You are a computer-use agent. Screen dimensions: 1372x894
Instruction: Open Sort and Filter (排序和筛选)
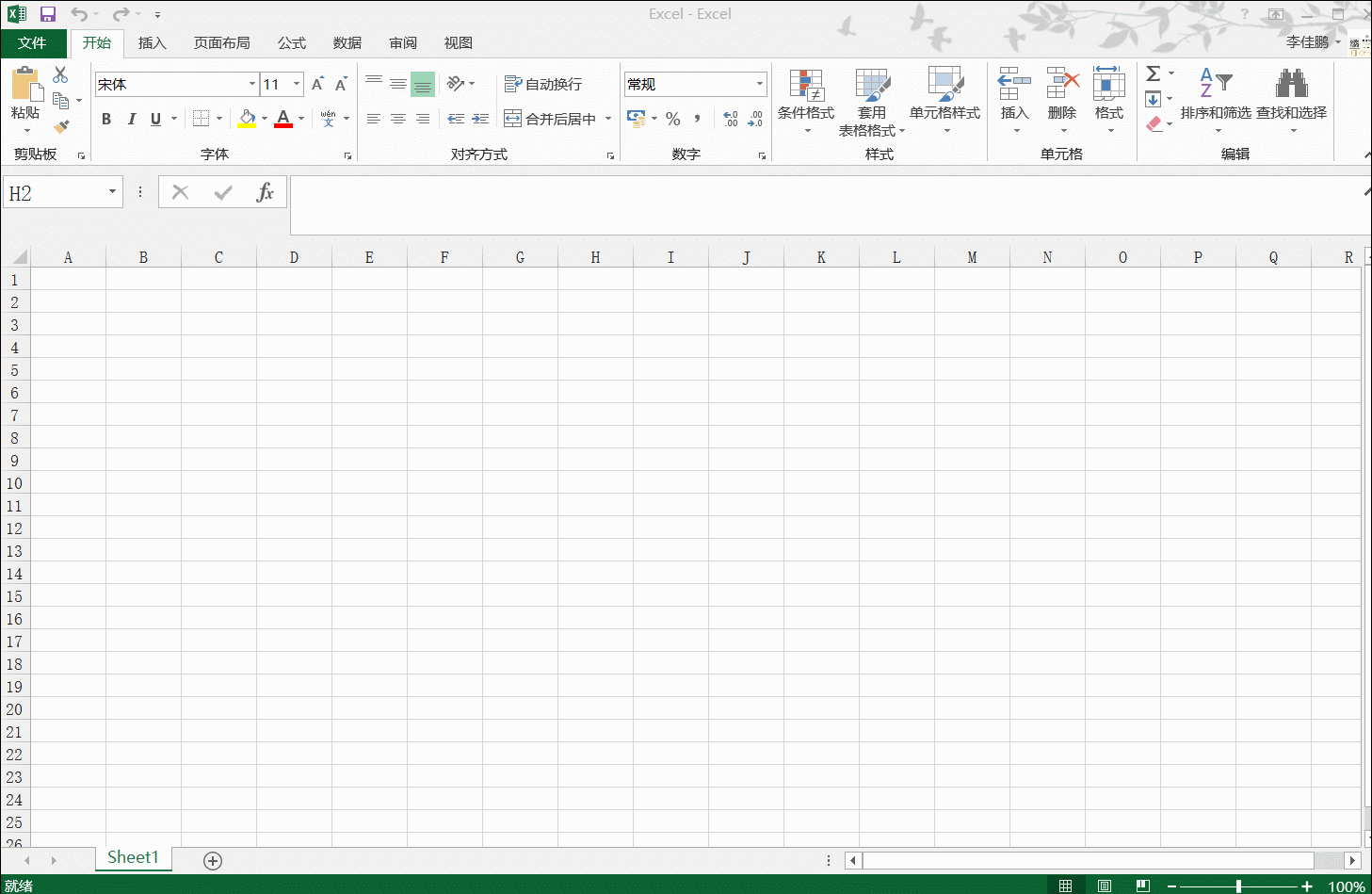pos(1215,99)
